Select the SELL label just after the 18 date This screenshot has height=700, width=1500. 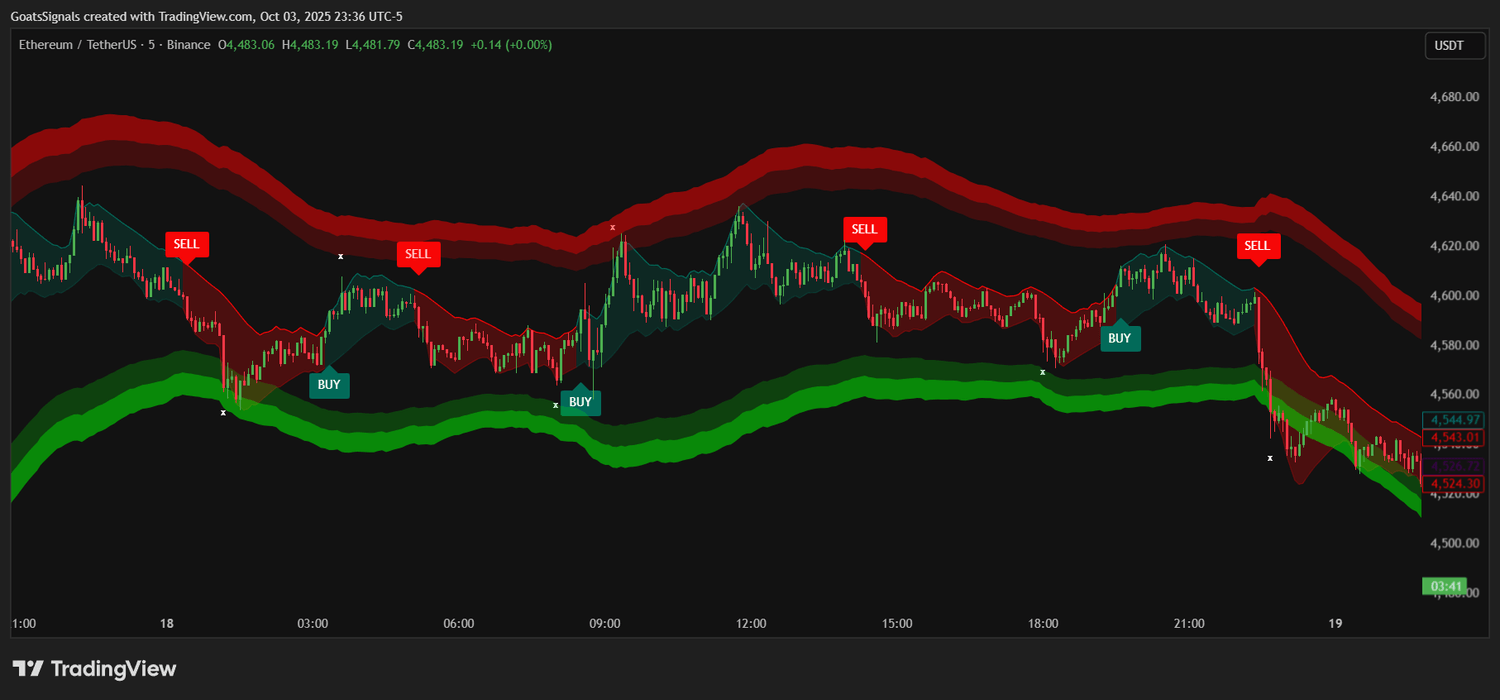point(187,244)
